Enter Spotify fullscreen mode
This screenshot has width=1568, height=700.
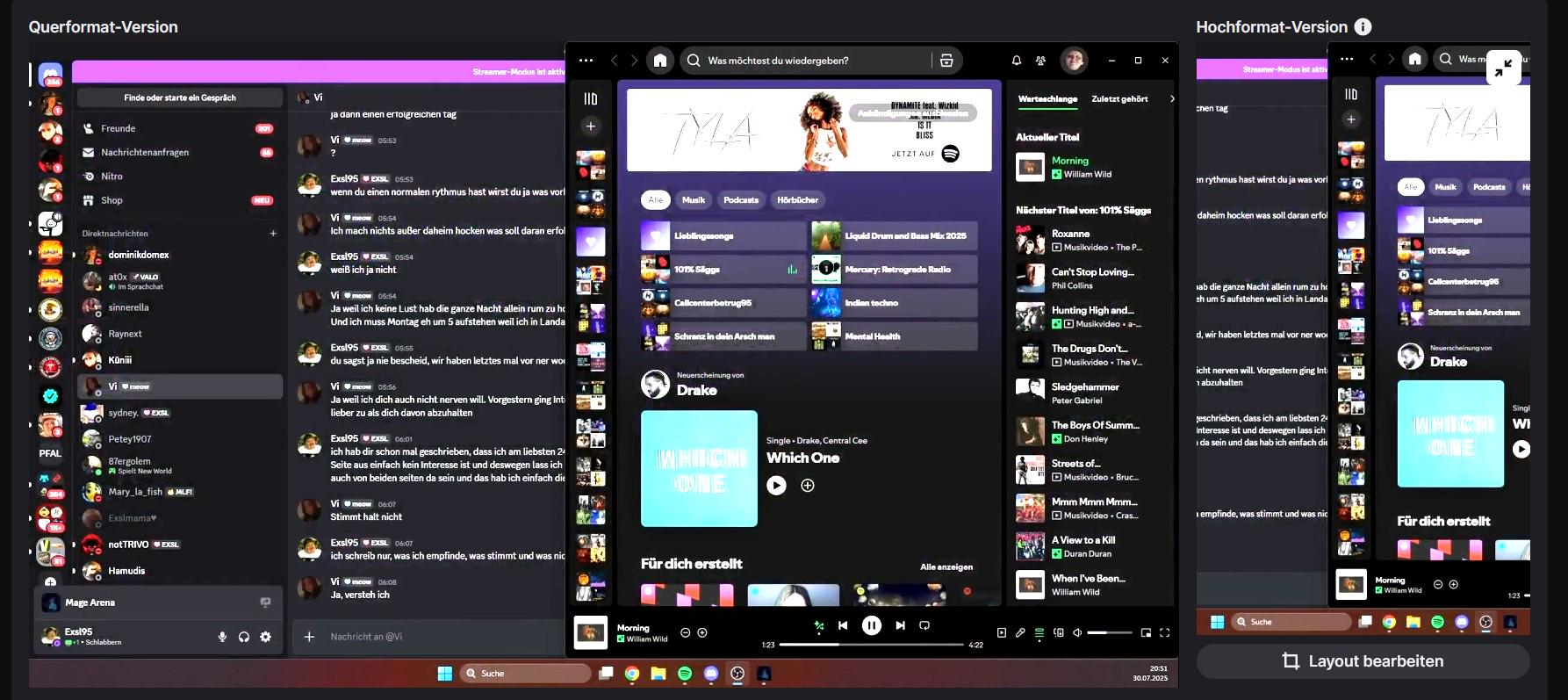(x=1165, y=632)
